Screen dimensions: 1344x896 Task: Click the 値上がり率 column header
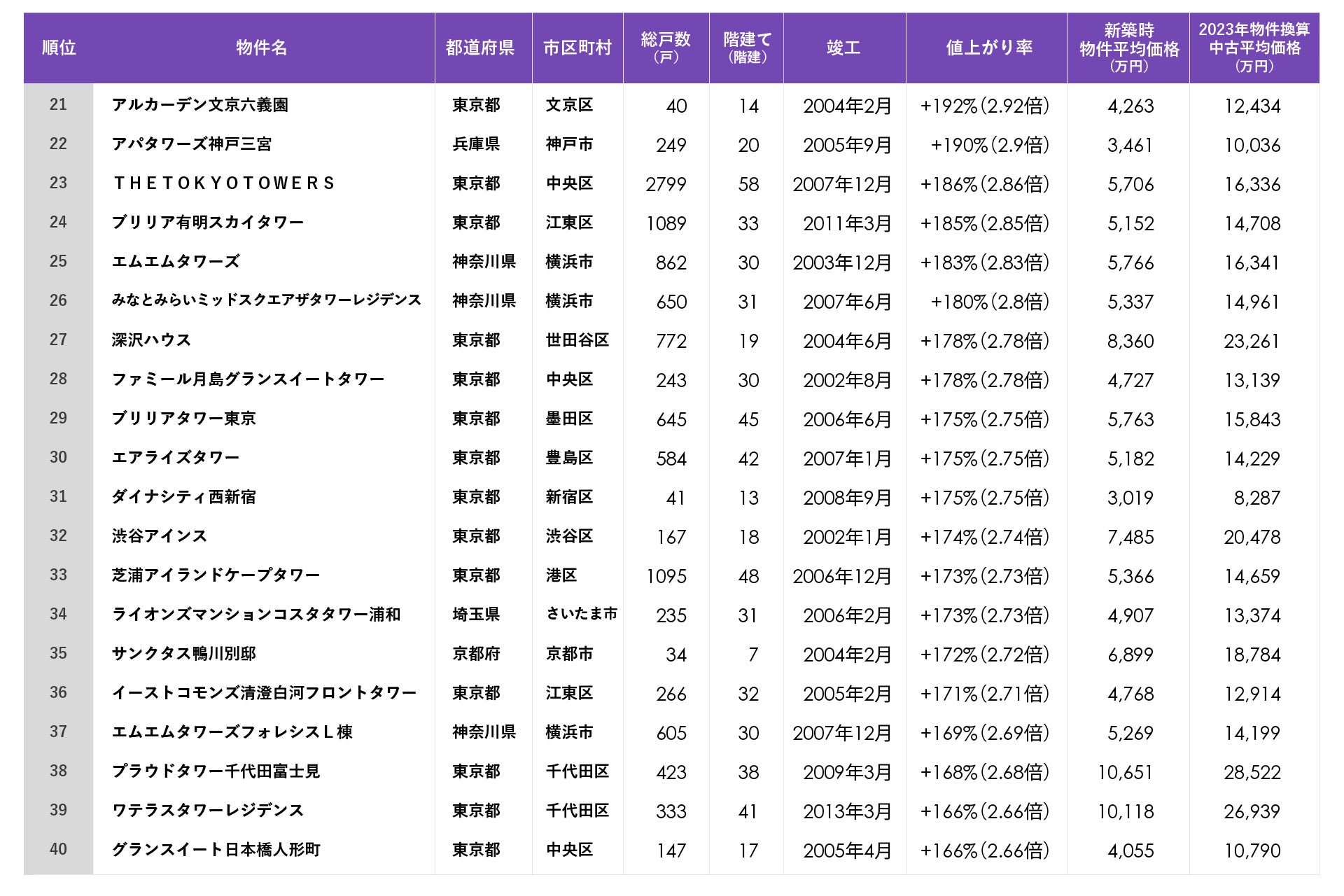click(988, 48)
